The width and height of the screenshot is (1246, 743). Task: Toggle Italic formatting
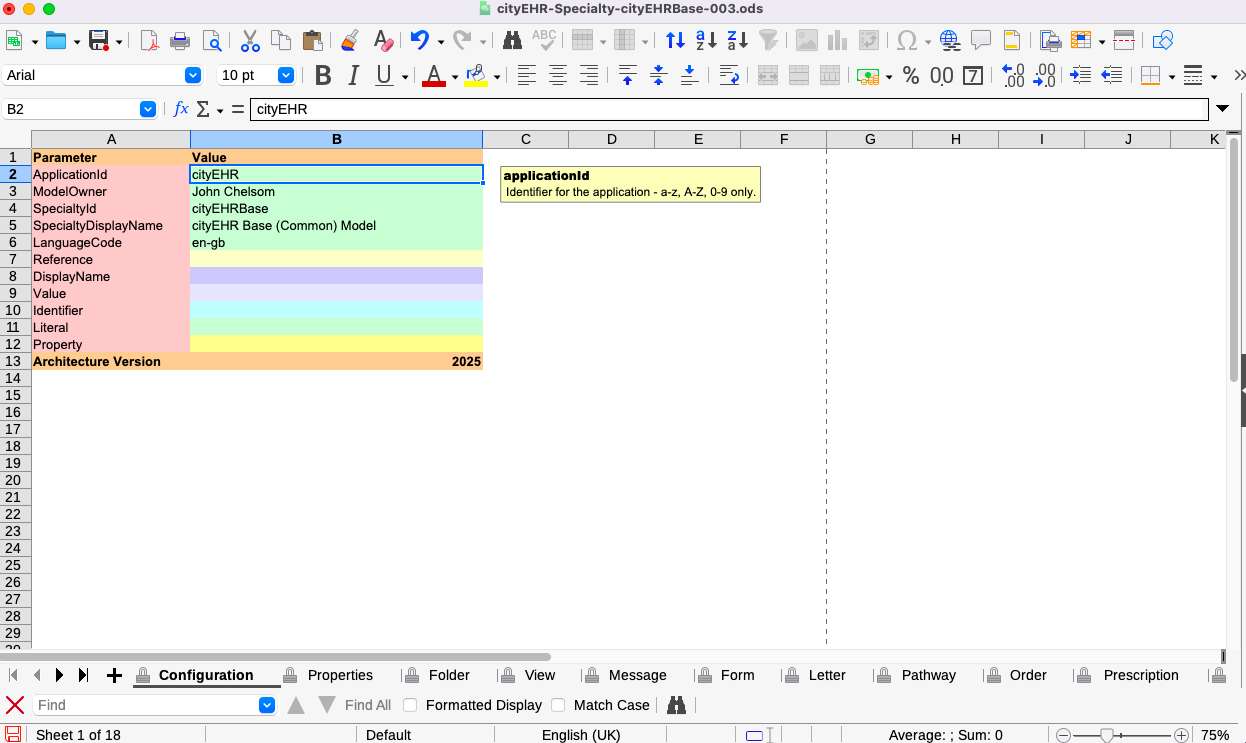tap(353, 75)
